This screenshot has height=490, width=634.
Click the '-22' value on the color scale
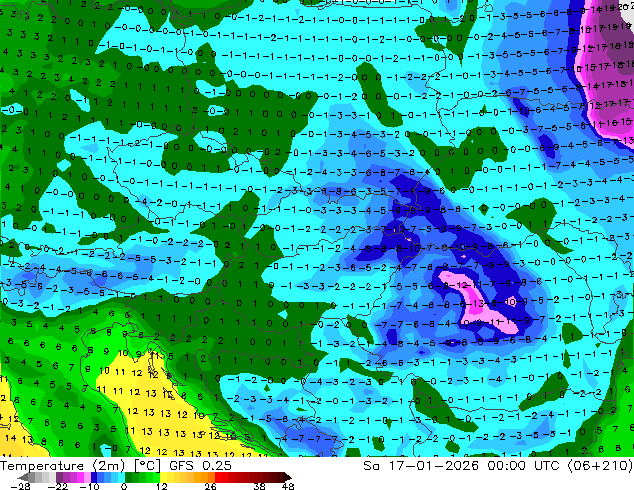[57, 486]
